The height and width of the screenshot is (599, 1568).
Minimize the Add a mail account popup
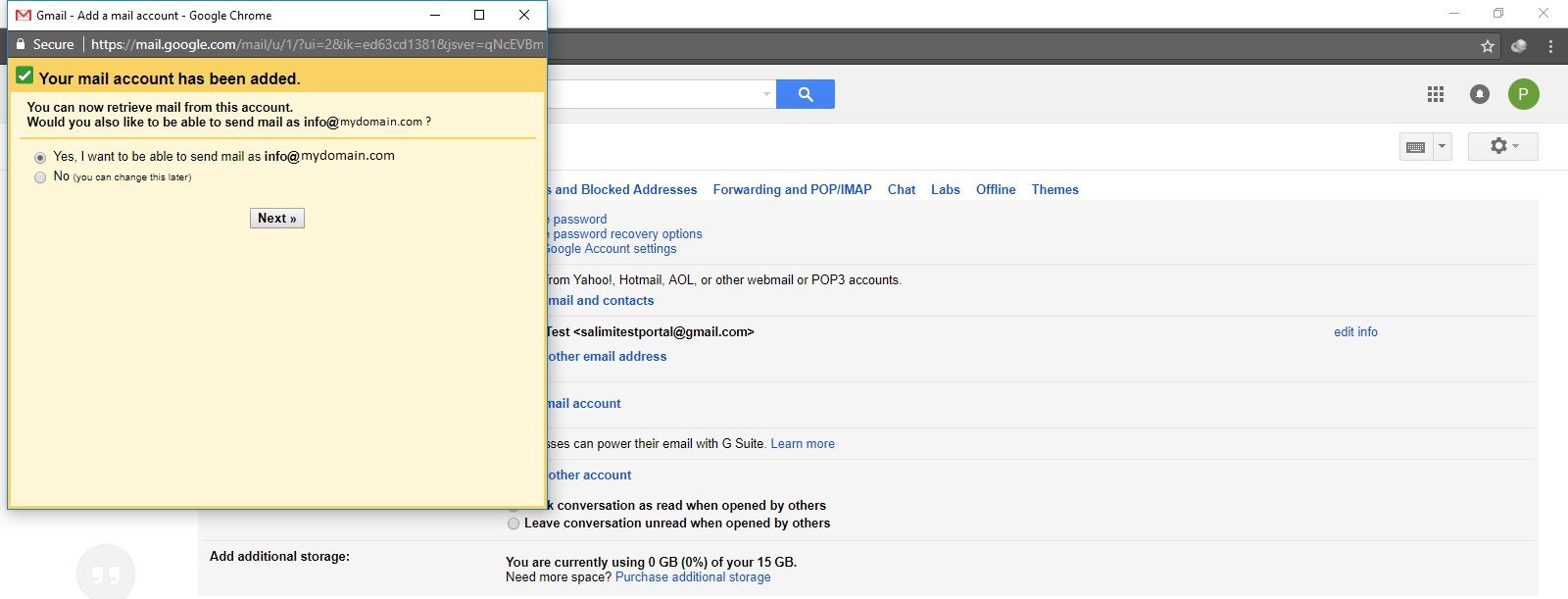point(435,15)
